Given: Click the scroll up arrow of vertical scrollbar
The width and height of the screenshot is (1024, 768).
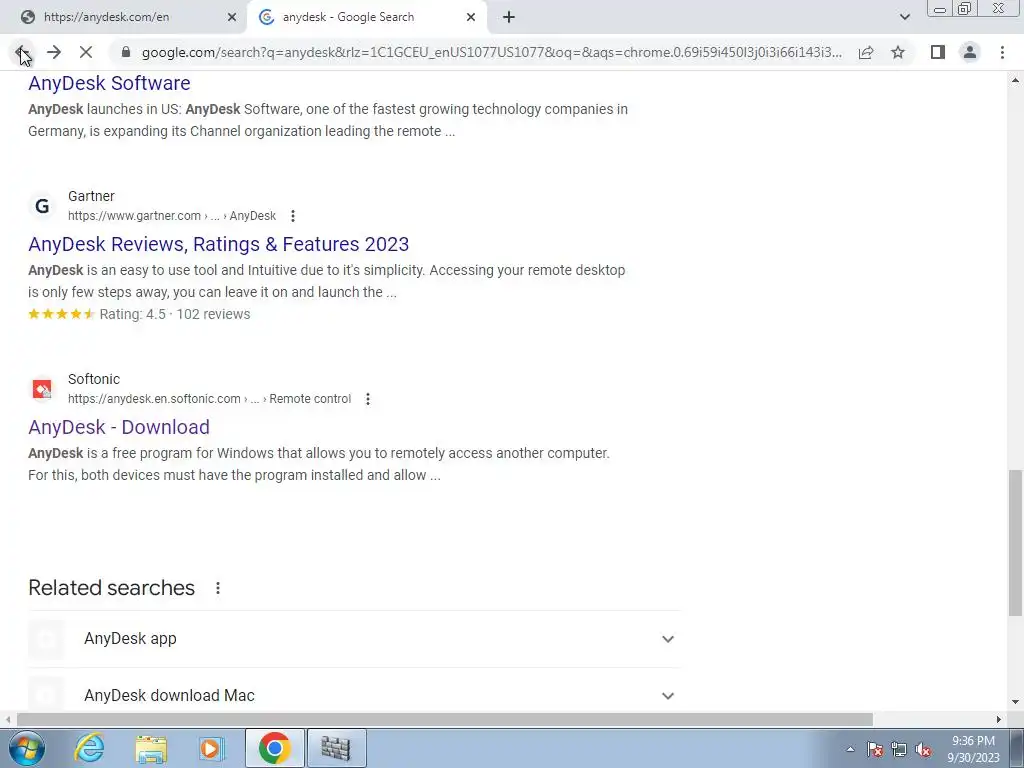Looking at the screenshot, I should pyautogui.click(x=1015, y=80).
